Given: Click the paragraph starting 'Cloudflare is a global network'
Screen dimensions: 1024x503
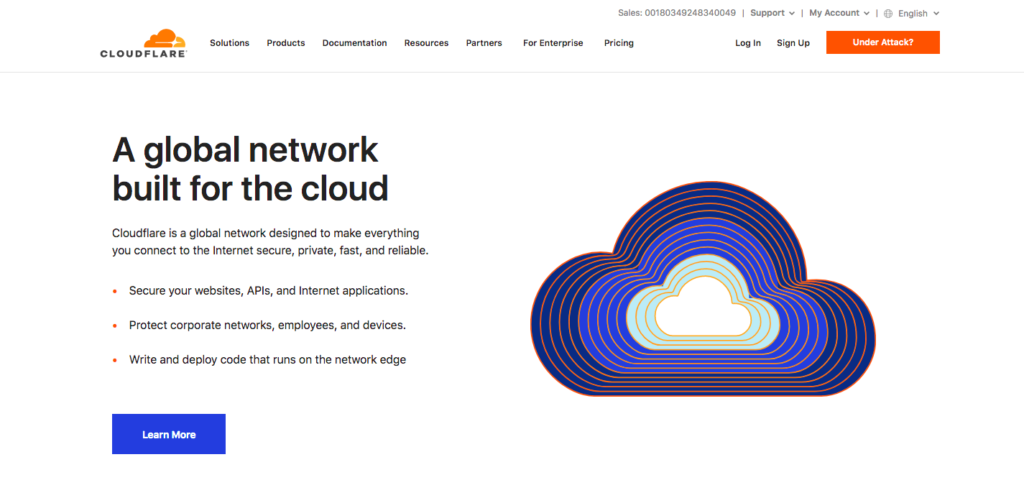Looking at the screenshot, I should (270, 242).
